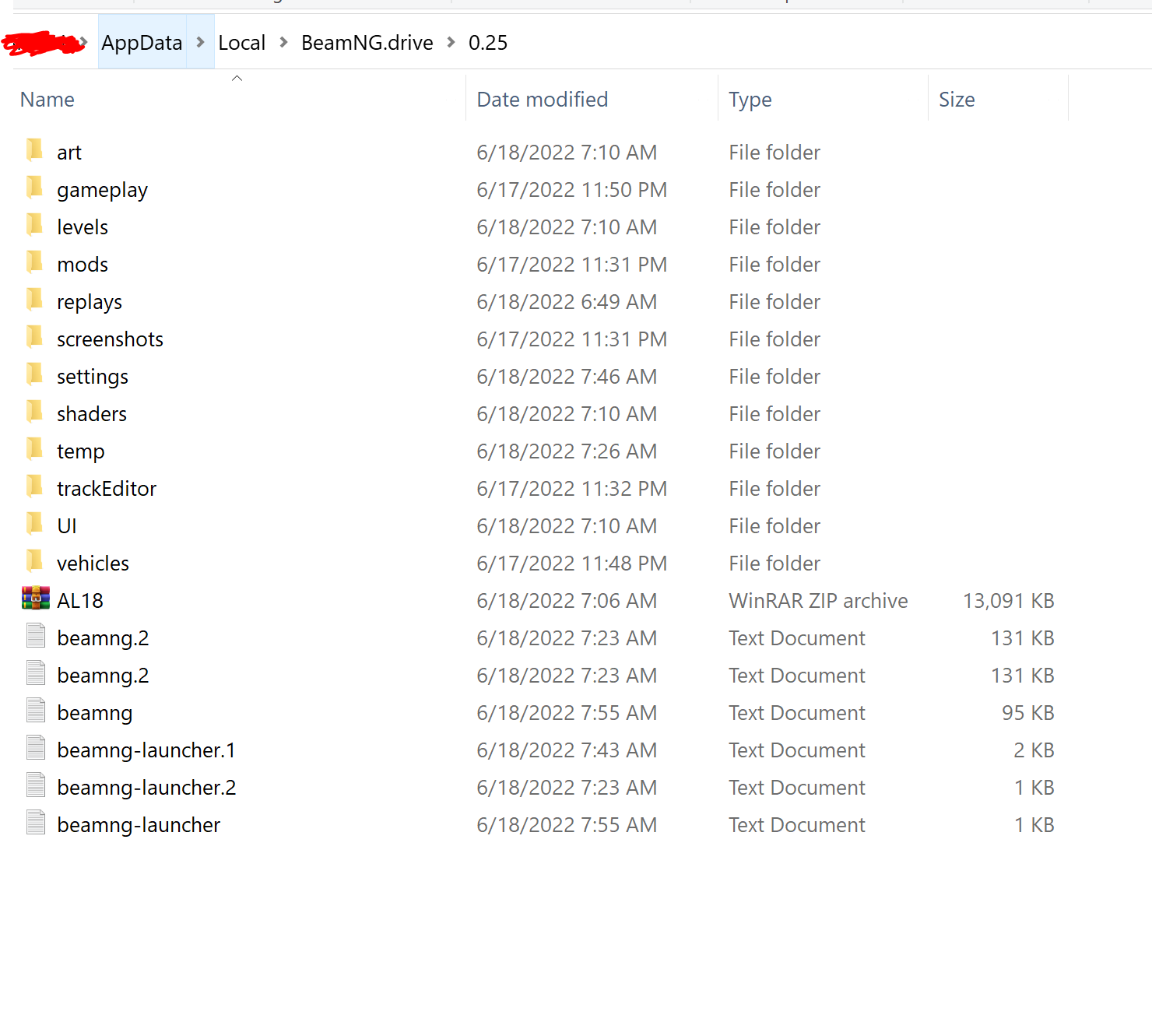The image size is (1152, 1036).
Task: Expand chevron after AppData in address bar
Action: point(200,42)
